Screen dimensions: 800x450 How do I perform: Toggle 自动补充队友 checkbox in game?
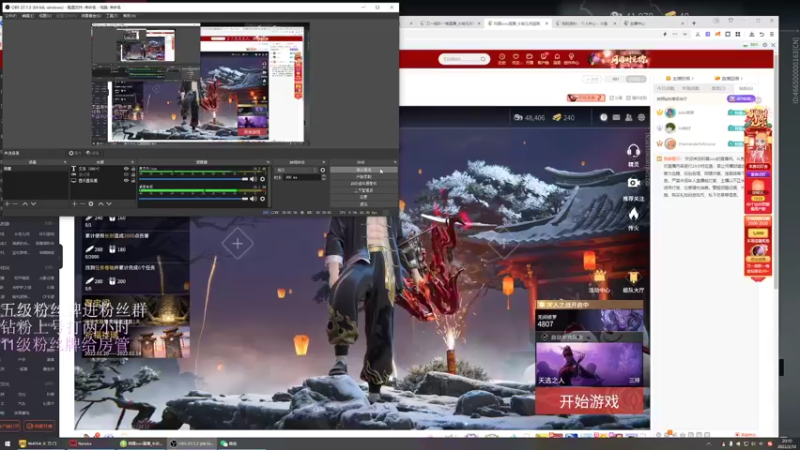(x=544, y=337)
